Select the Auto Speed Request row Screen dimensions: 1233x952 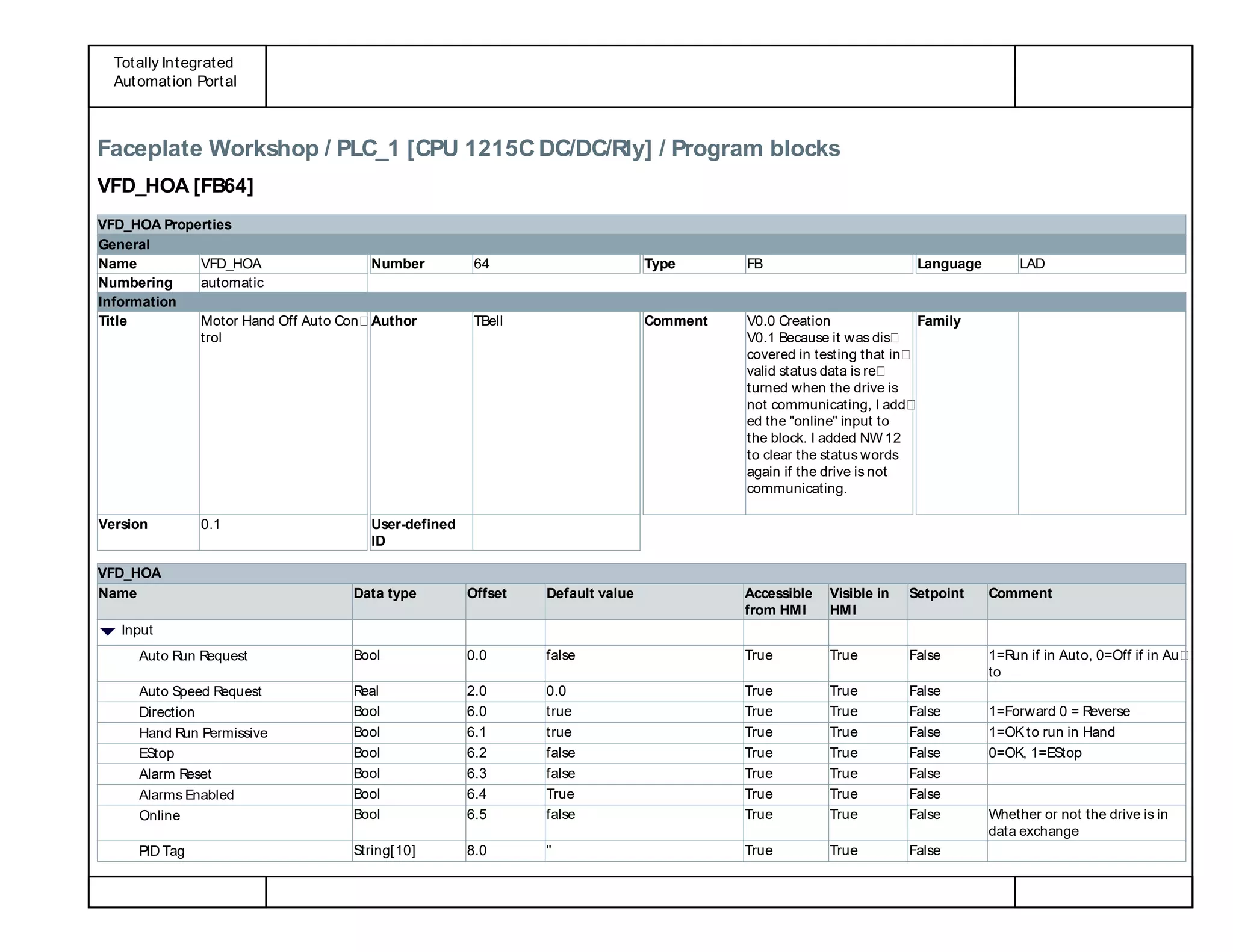pyautogui.click(x=200, y=691)
